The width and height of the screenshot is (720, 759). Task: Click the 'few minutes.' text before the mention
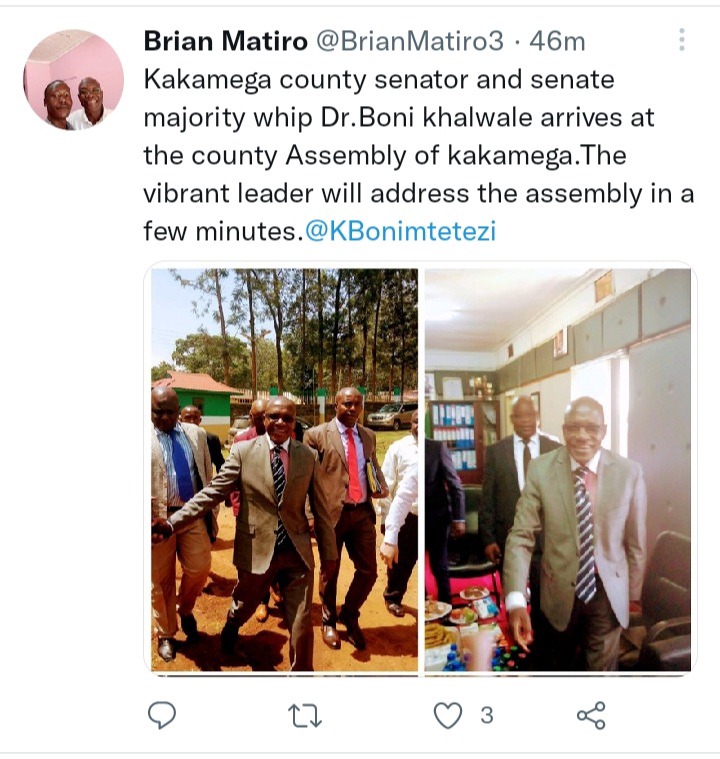point(220,231)
